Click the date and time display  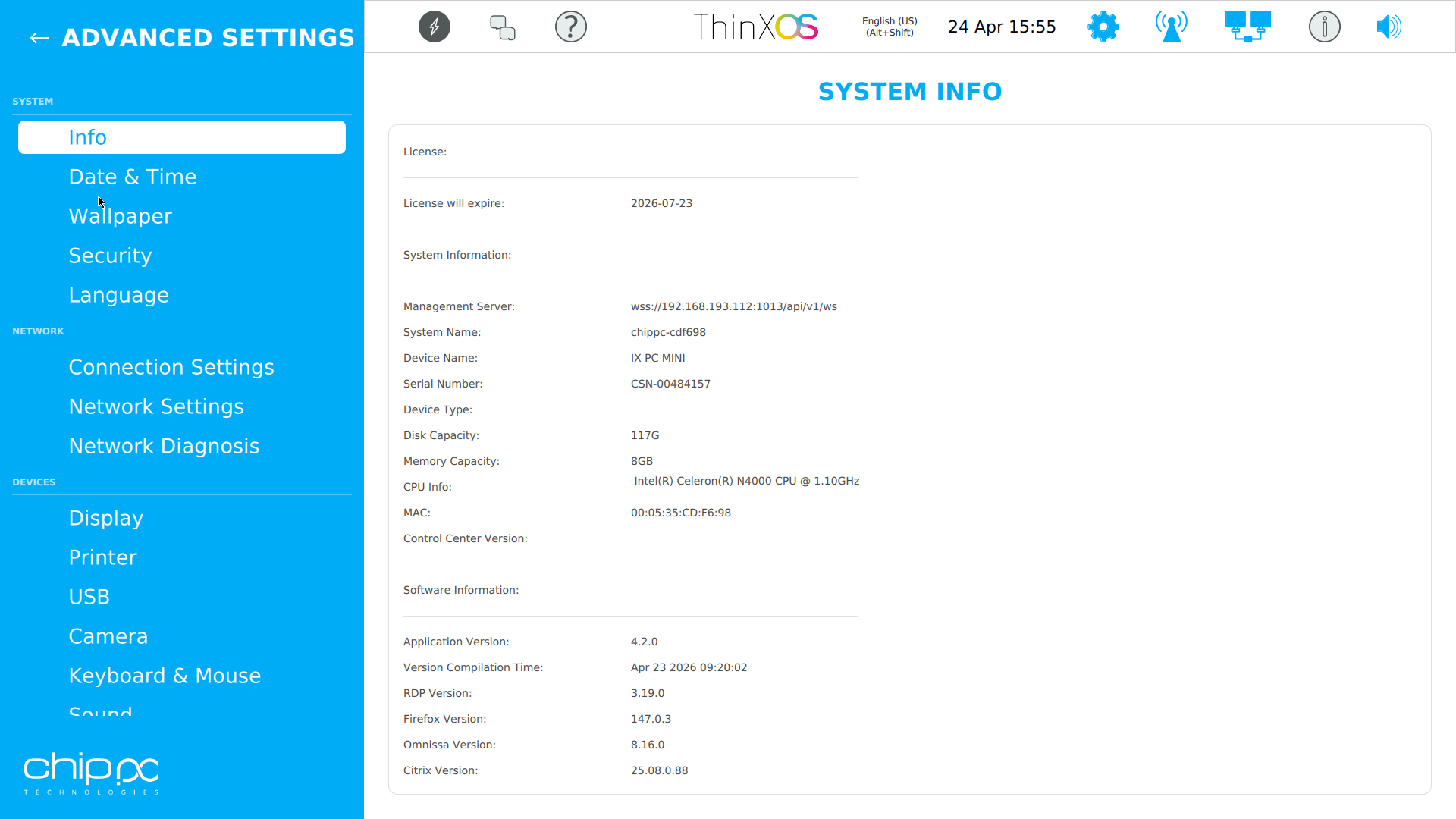click(1002, 27)
